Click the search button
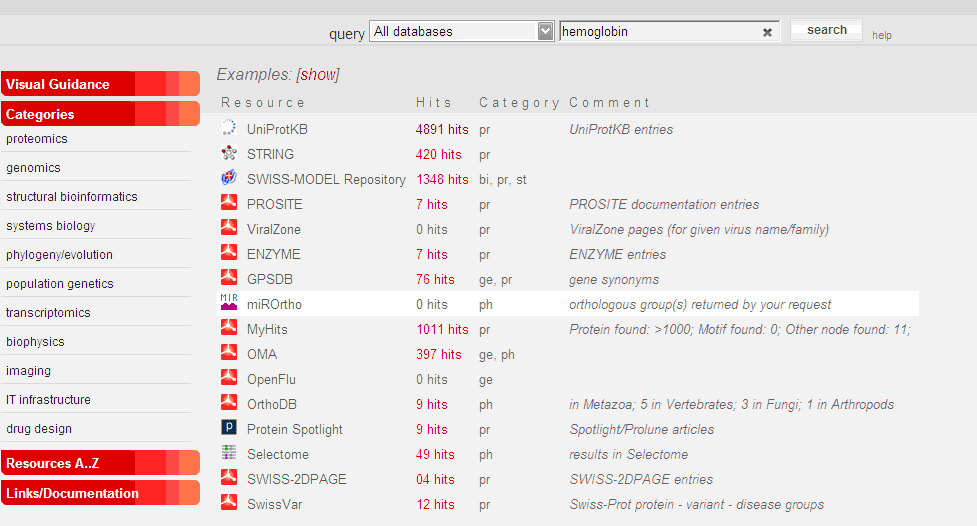 826,30
